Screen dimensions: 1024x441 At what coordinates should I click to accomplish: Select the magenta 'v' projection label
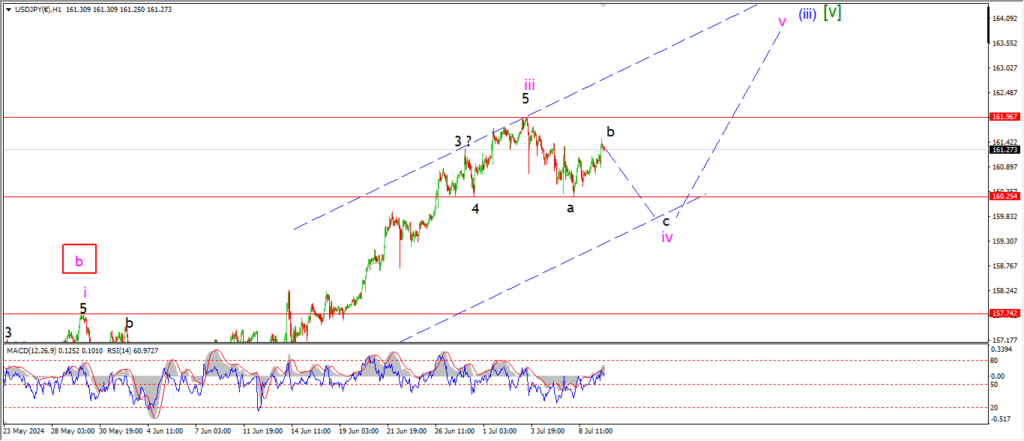781,20
